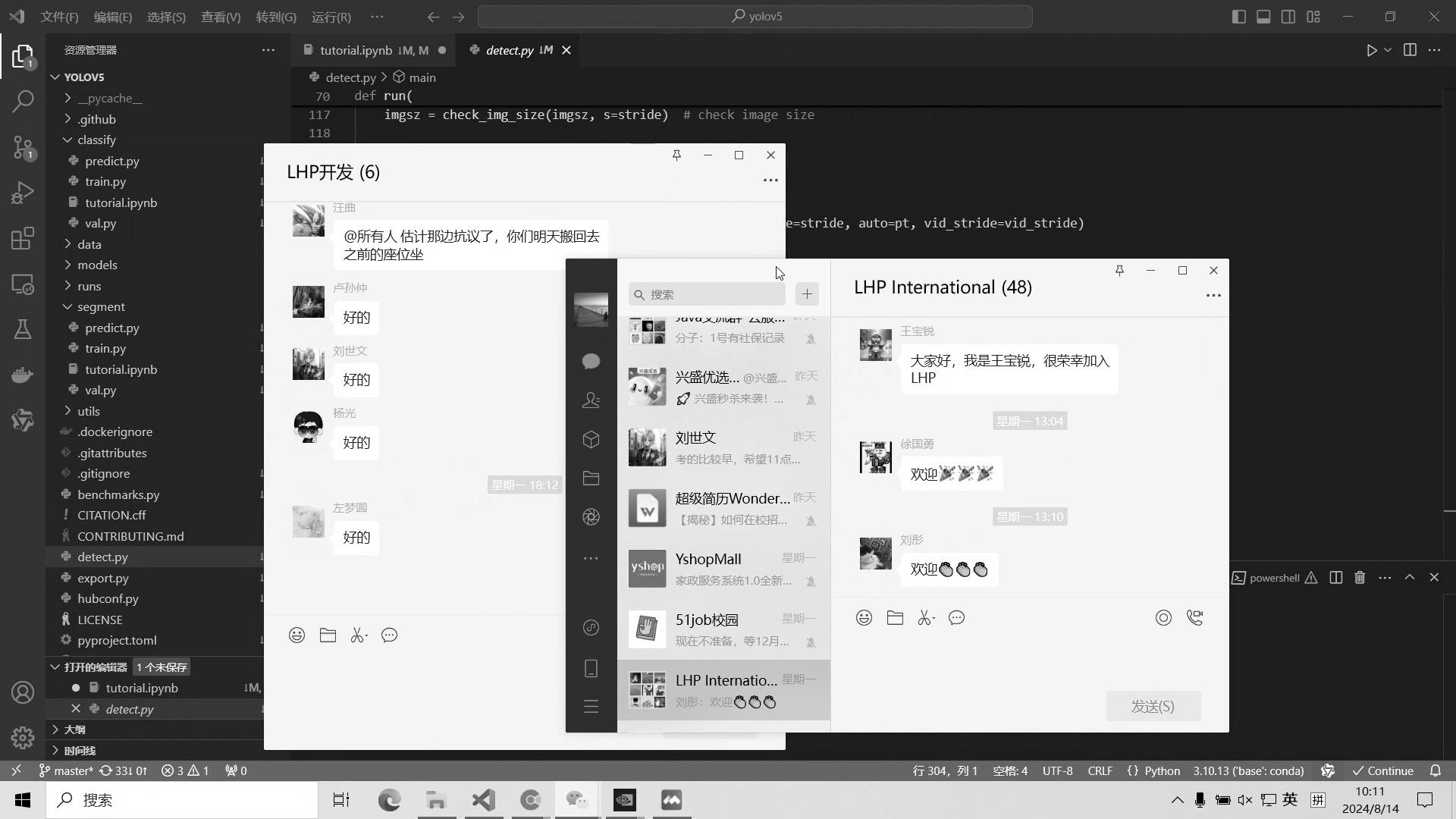This screenshot has width=1456, height=819.
Task: Open emoji picker in LHP开发 chat
Action: point(297,635)
